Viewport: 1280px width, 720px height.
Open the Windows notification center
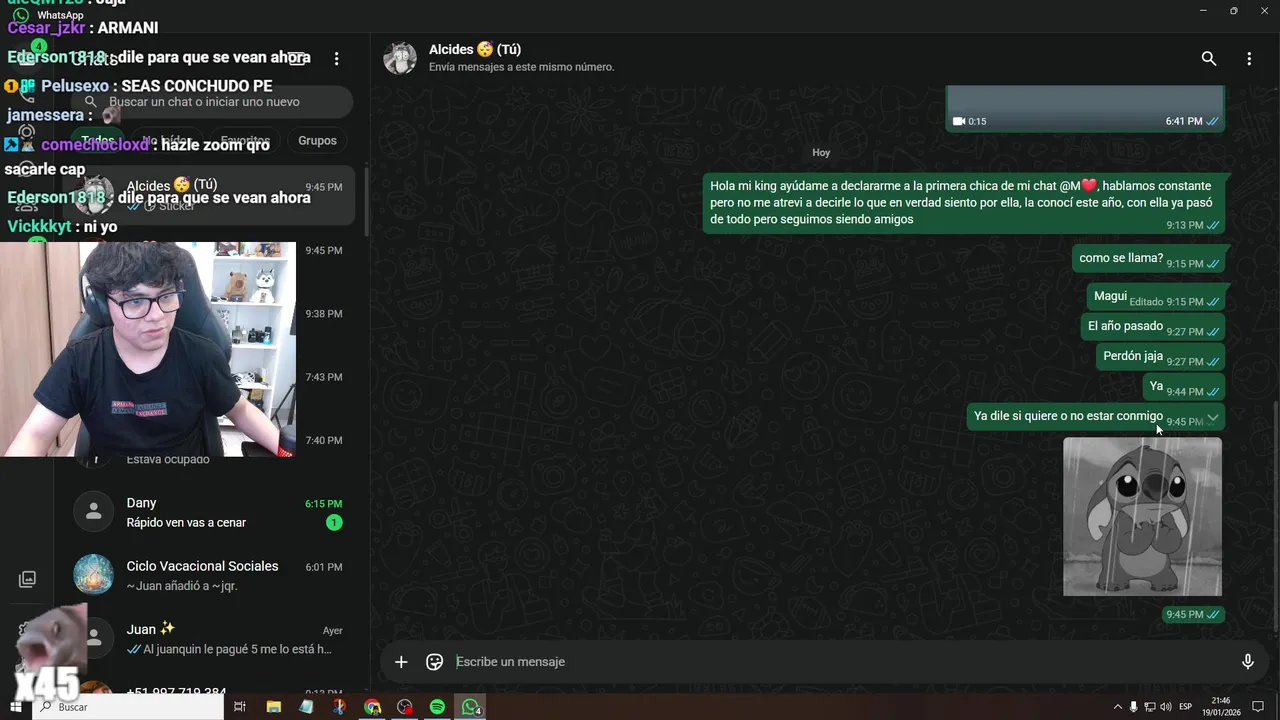click(1258, 707)
